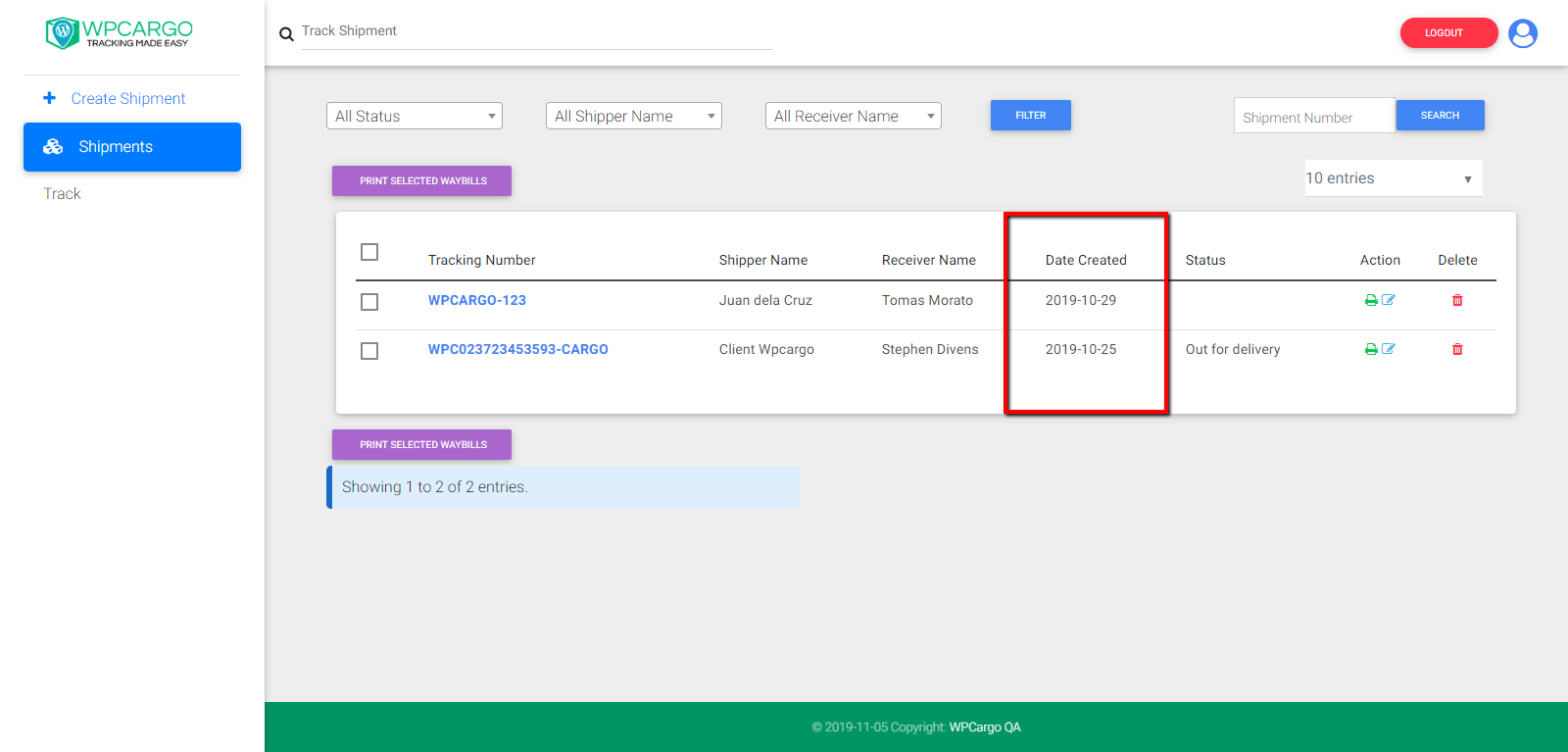The width and height of the screenshot is (1568, 752).
Task: Click the Action column header
Action: [x=1380, y=260]
